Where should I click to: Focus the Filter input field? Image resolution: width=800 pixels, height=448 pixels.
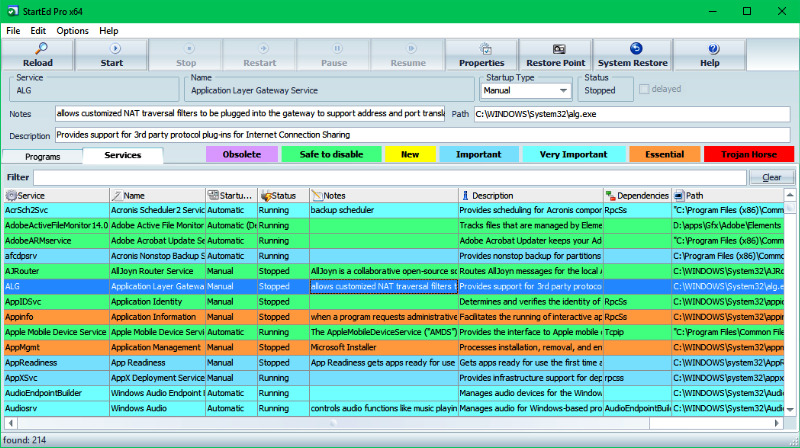(390, 177)
